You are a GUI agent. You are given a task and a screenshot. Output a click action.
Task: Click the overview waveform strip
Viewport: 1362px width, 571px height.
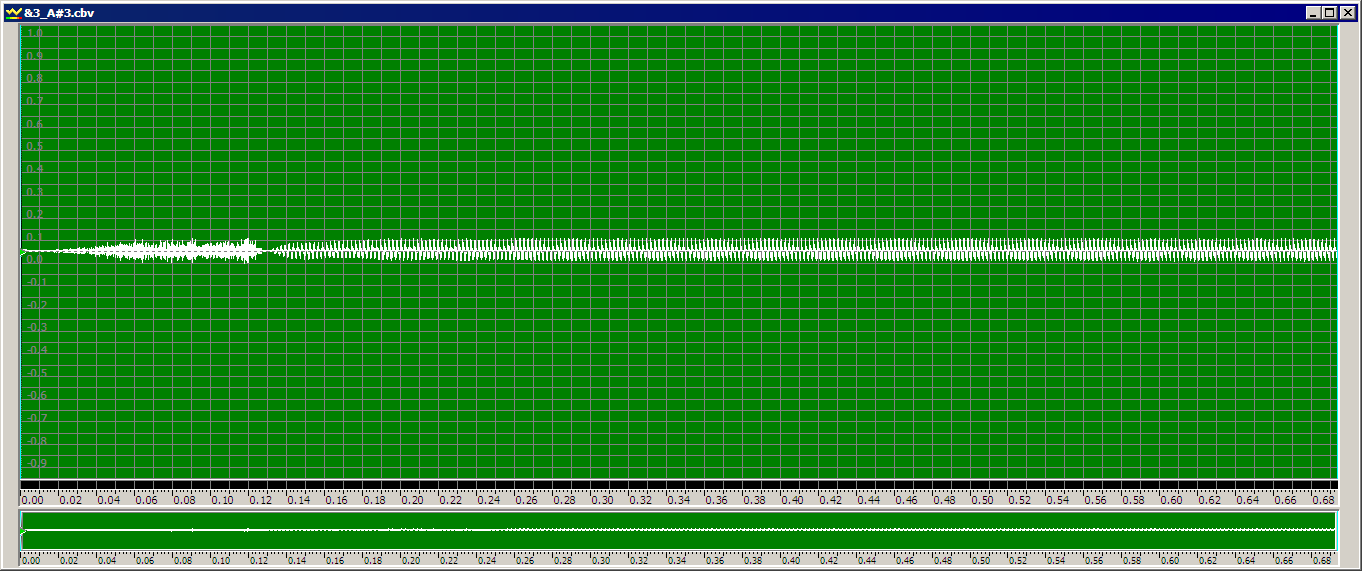click(679, 530)
